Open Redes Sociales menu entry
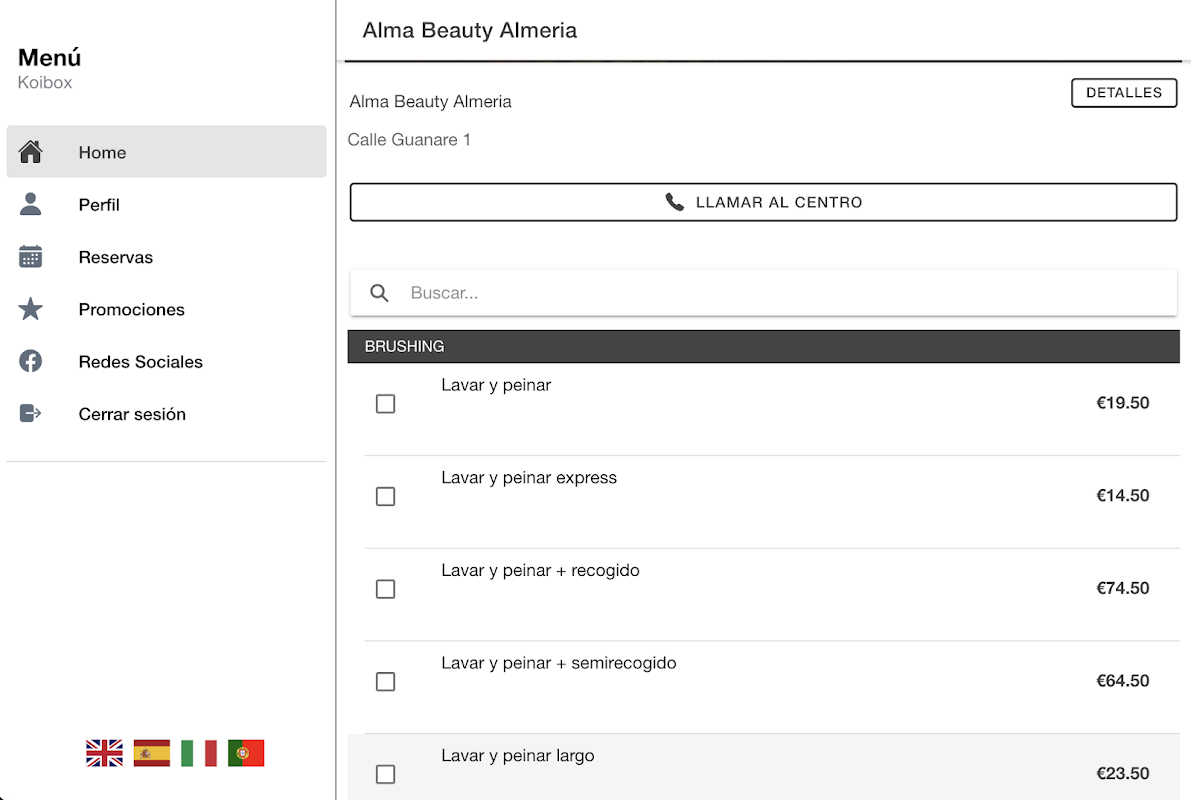Screen dimensions: 1191x800 tap(166, 361)
